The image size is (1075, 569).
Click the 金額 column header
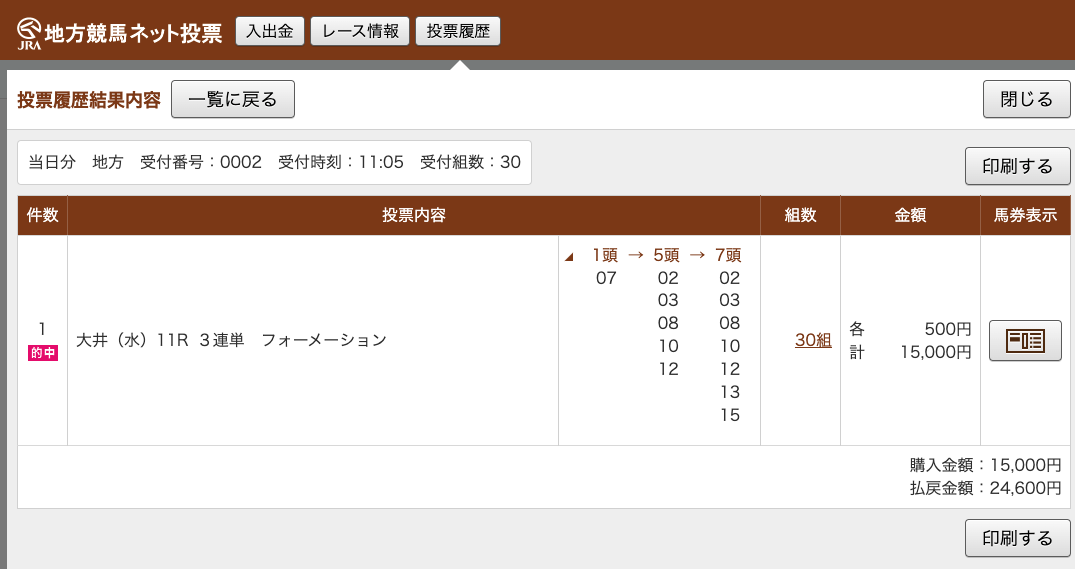910,215
